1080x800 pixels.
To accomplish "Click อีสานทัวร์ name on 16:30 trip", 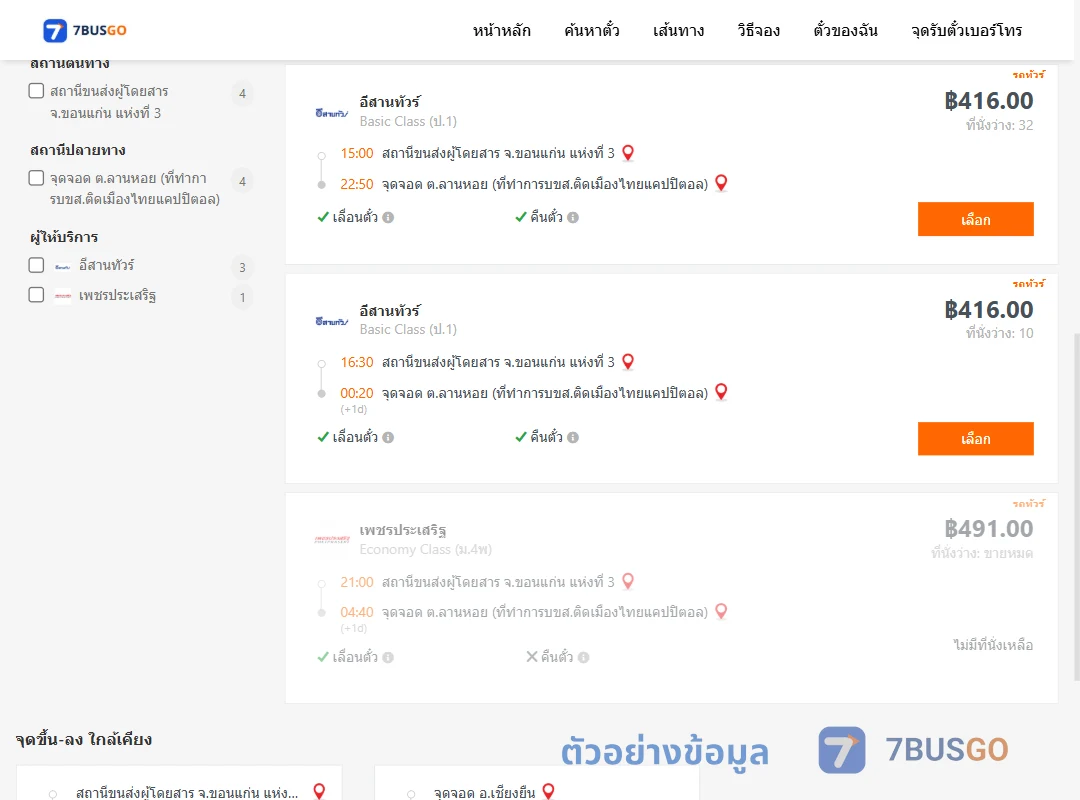I will [x=390, y=311].
